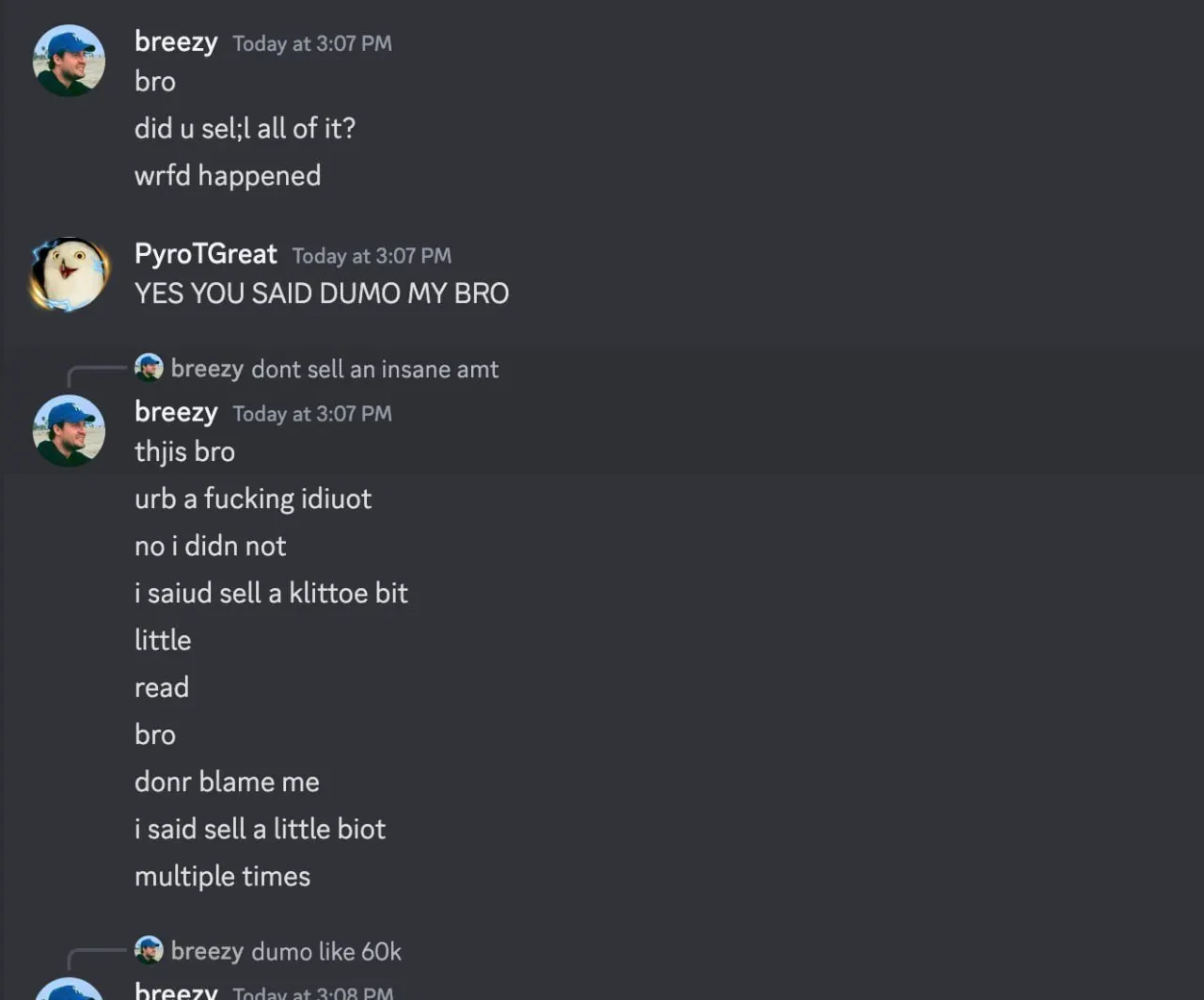
Task: Click the username breezy above 'bro'
Action: tap(176, 41)
